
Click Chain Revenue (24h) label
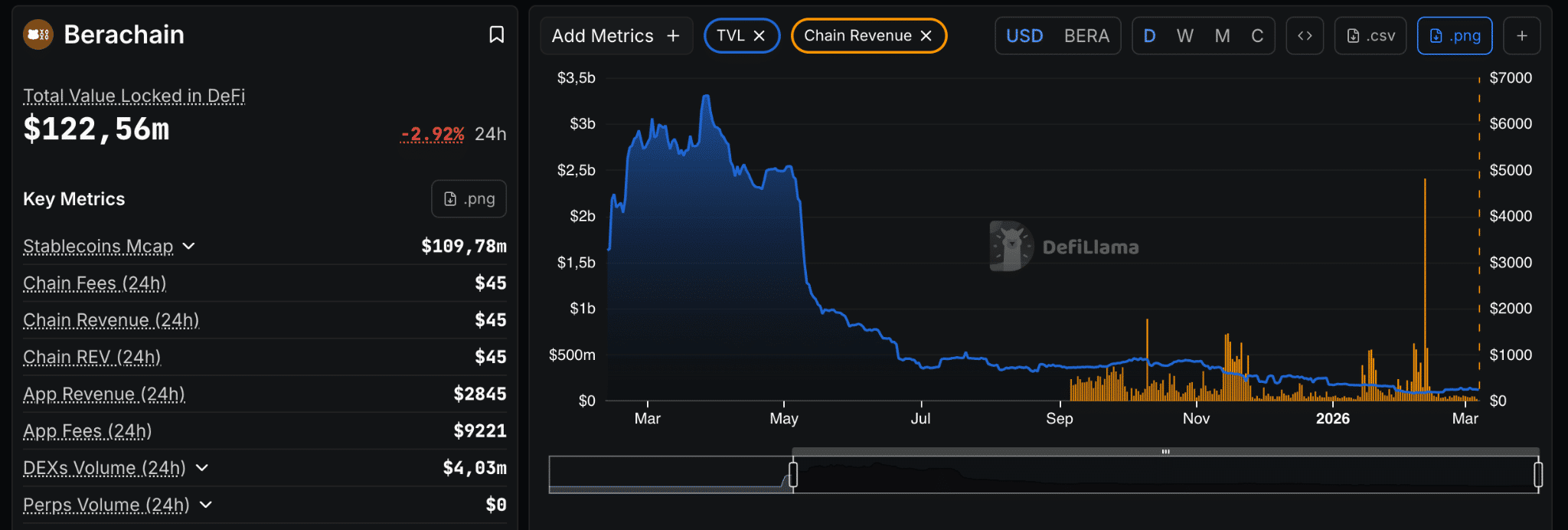[111, 320]
